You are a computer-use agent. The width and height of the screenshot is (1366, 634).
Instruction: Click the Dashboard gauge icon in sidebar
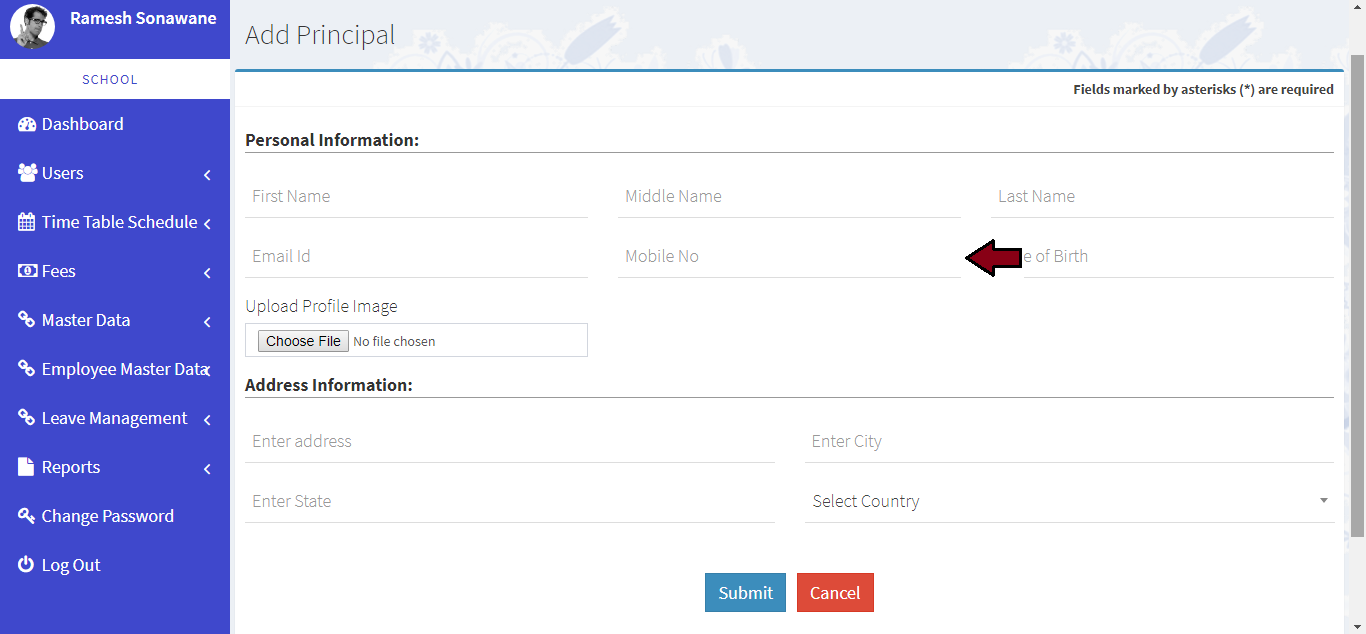[x=27, y=124]
